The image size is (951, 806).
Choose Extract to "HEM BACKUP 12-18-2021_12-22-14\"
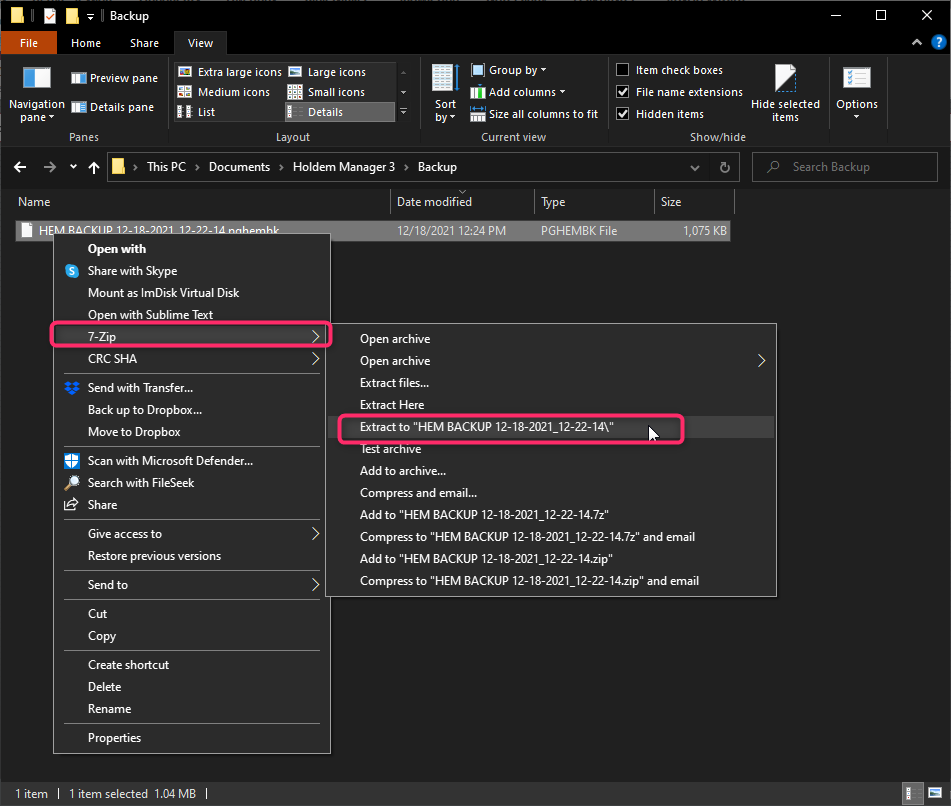pyautogui.click(x=551, y=427)
